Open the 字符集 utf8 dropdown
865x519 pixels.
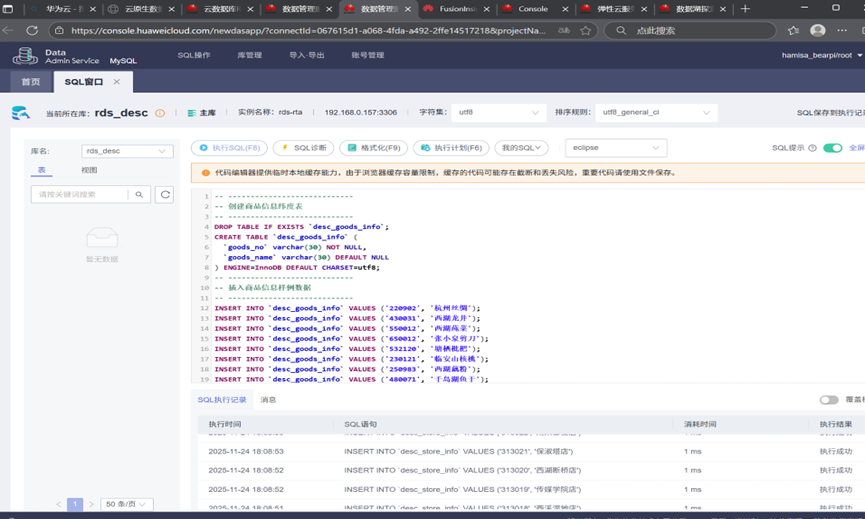pos(499,113)
